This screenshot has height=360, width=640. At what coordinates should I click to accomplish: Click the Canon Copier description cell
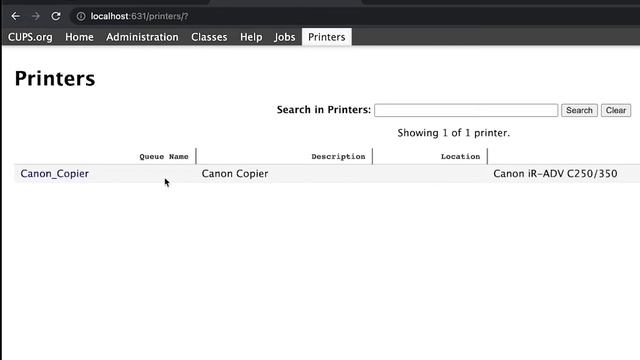(235, 173)
